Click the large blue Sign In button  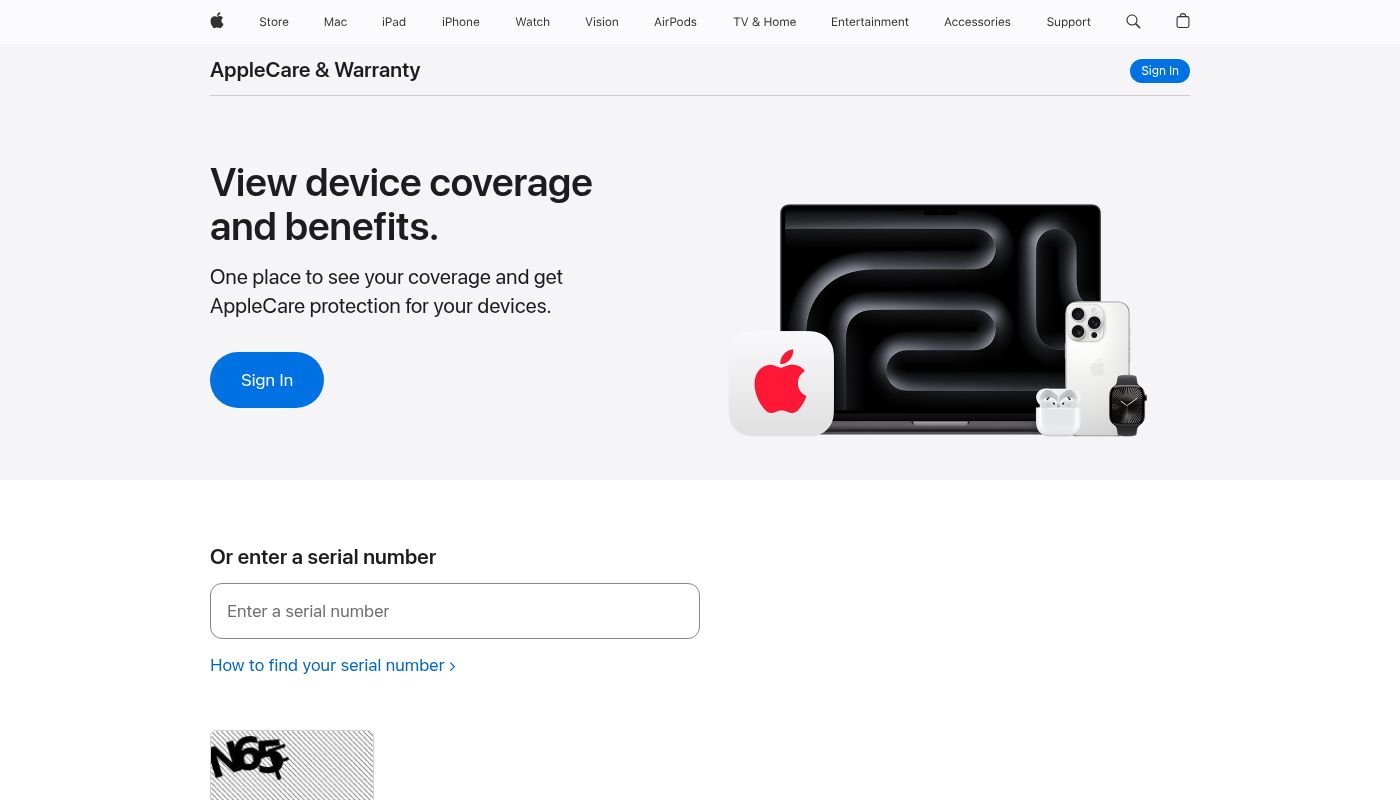267,380
